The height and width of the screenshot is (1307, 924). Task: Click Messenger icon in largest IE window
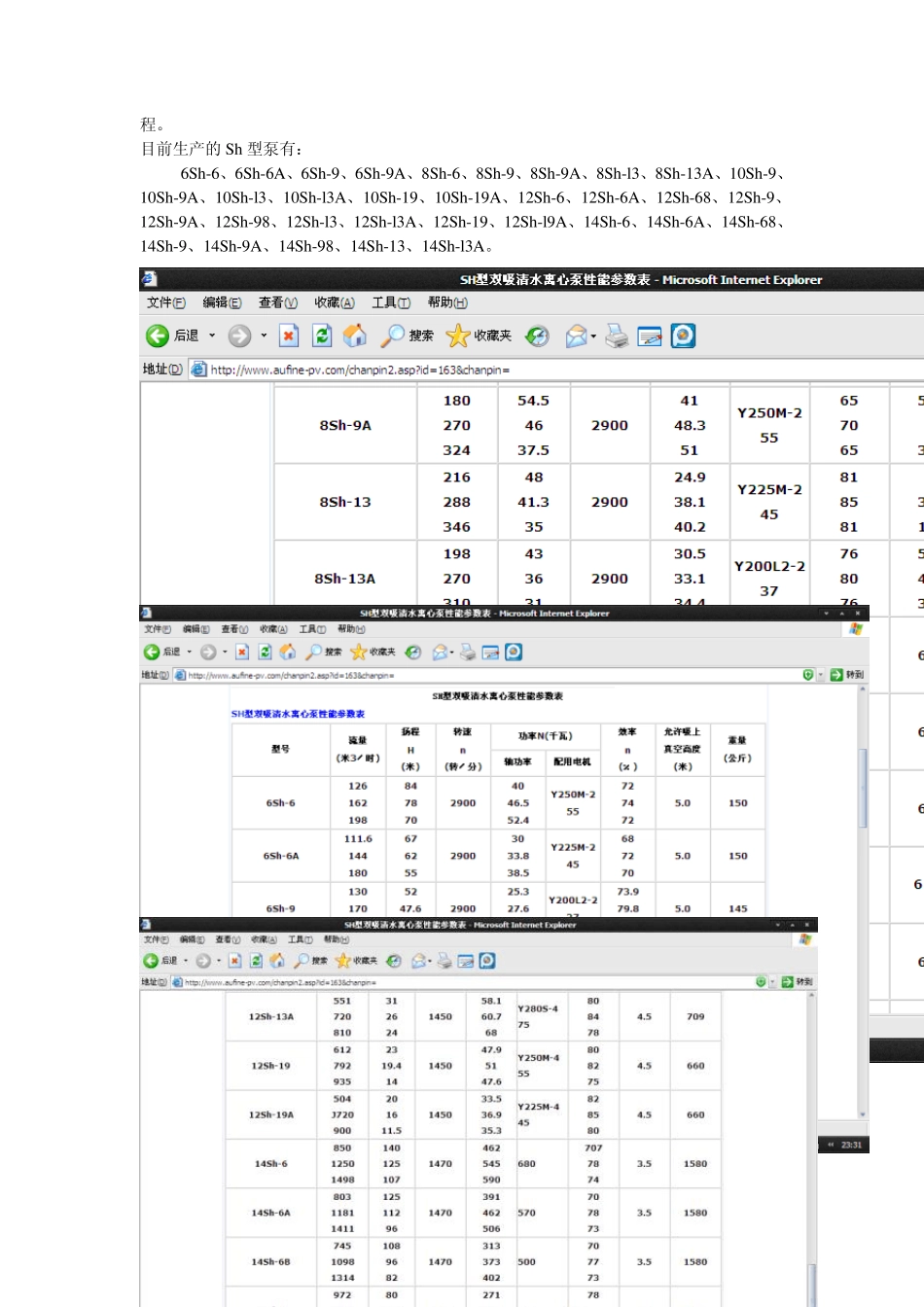pos(684,336)
